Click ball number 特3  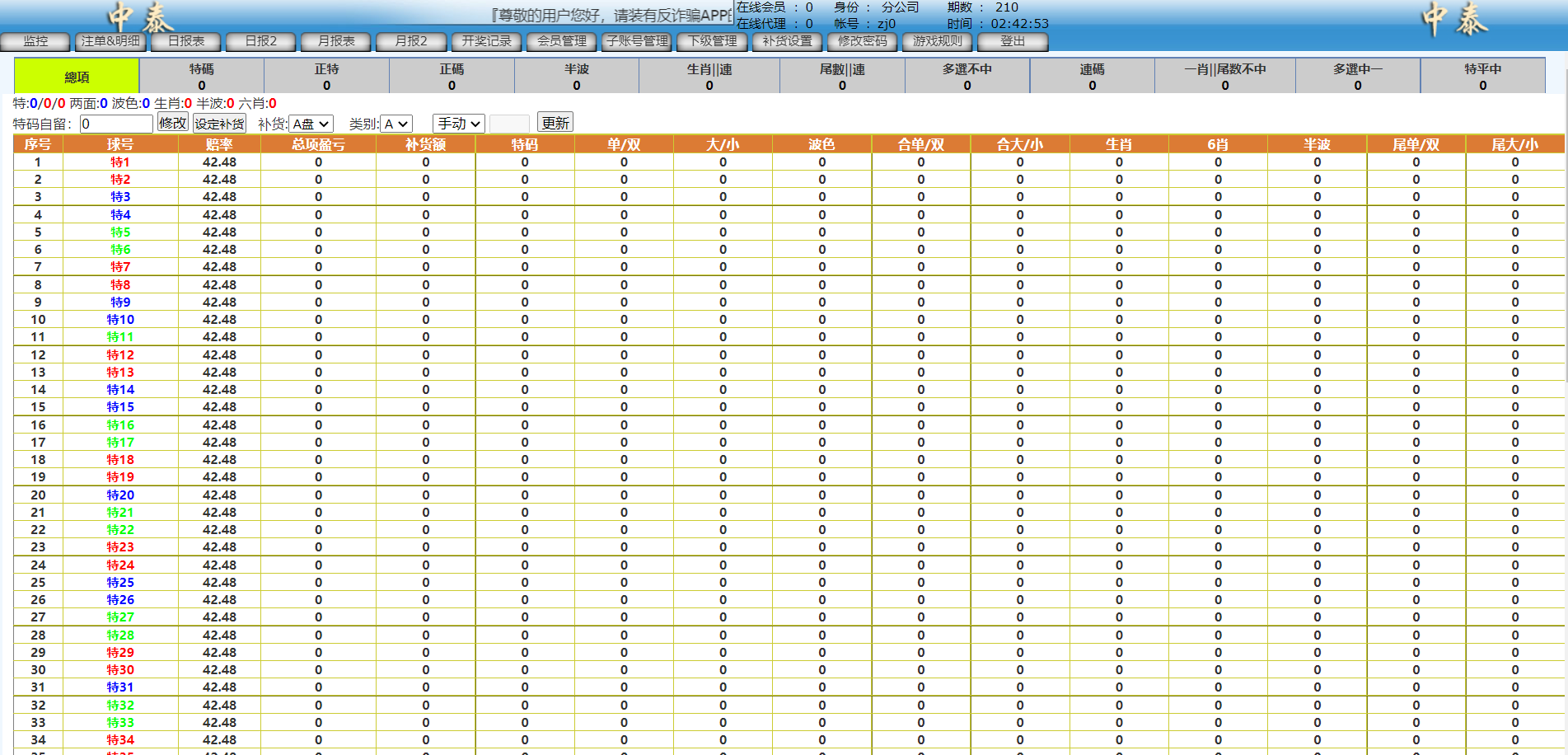click(x=120, y=197)
